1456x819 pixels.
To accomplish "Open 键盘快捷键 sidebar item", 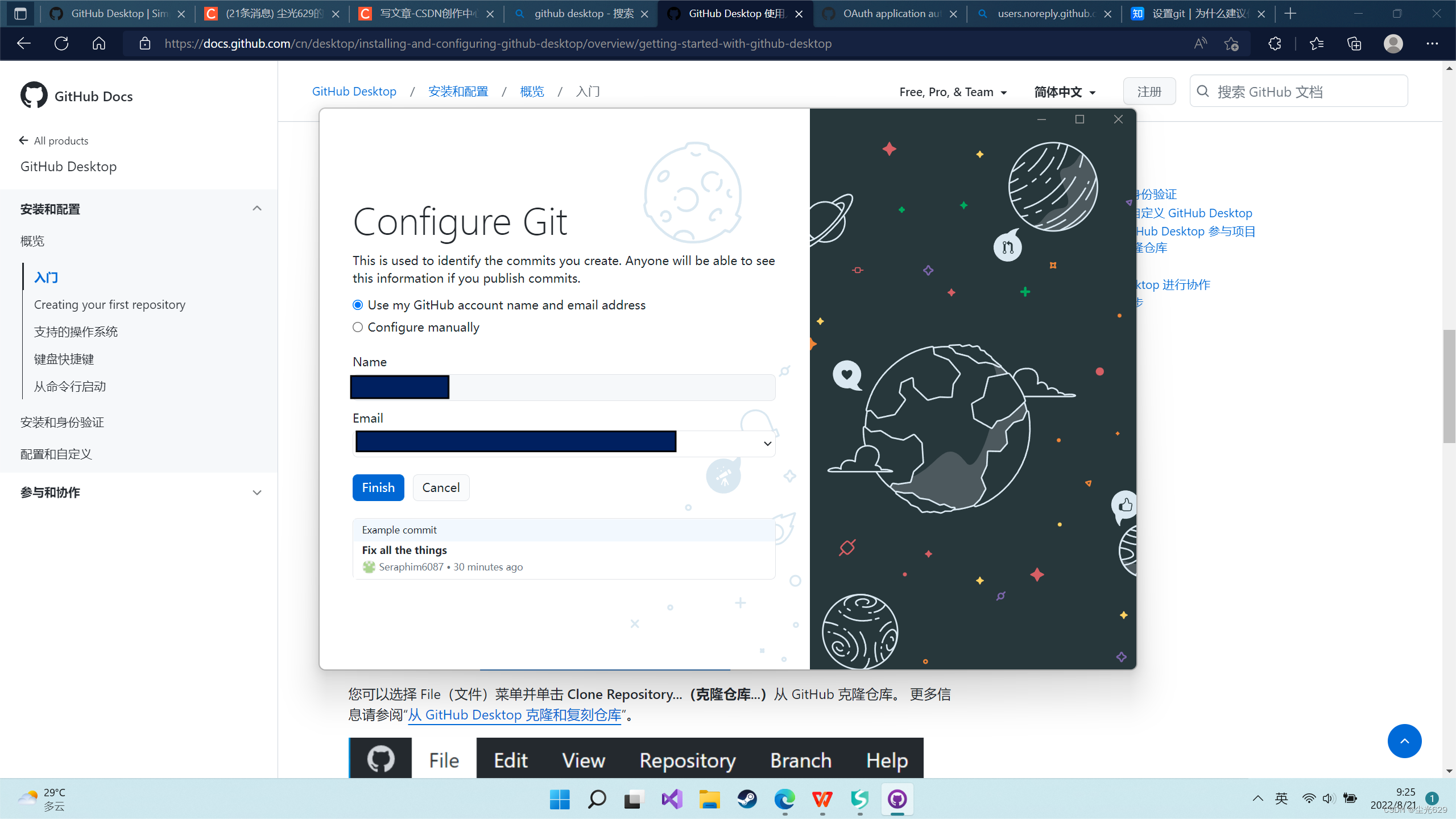I will click(x=64, y=359).
